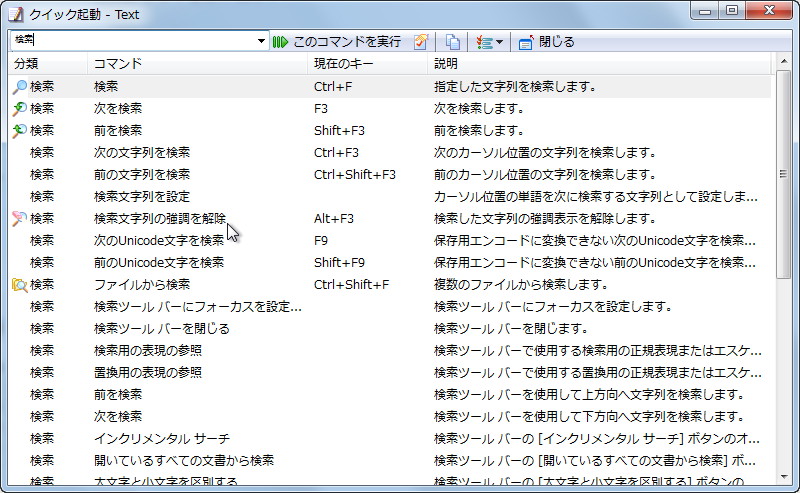Click the Ctrl+F3 key cell
Image resolution: width=800 pixels, height=493 pixels.
336,153
